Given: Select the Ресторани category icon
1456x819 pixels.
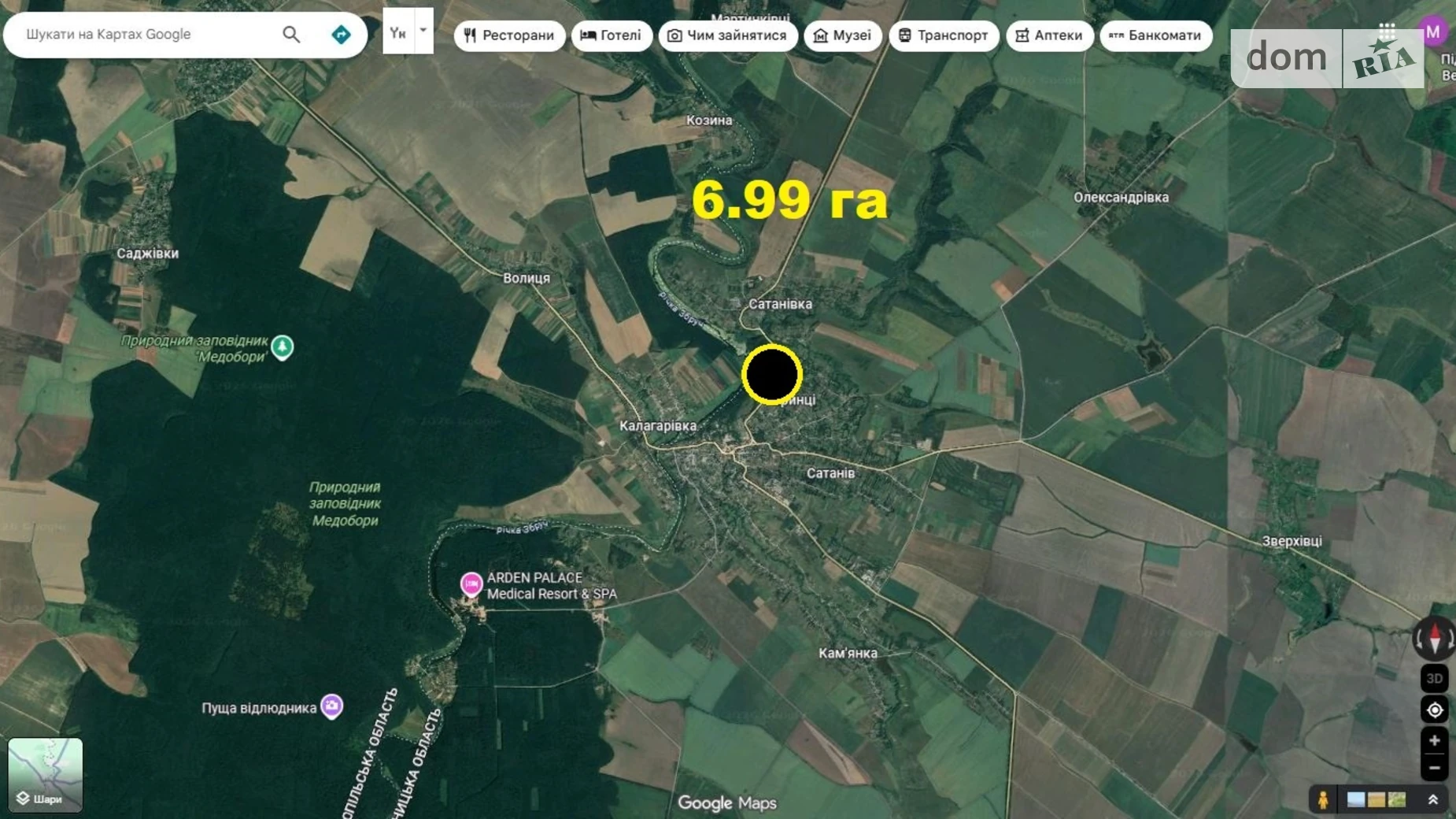Looking at the screenshot, I should tap(471, 35).
